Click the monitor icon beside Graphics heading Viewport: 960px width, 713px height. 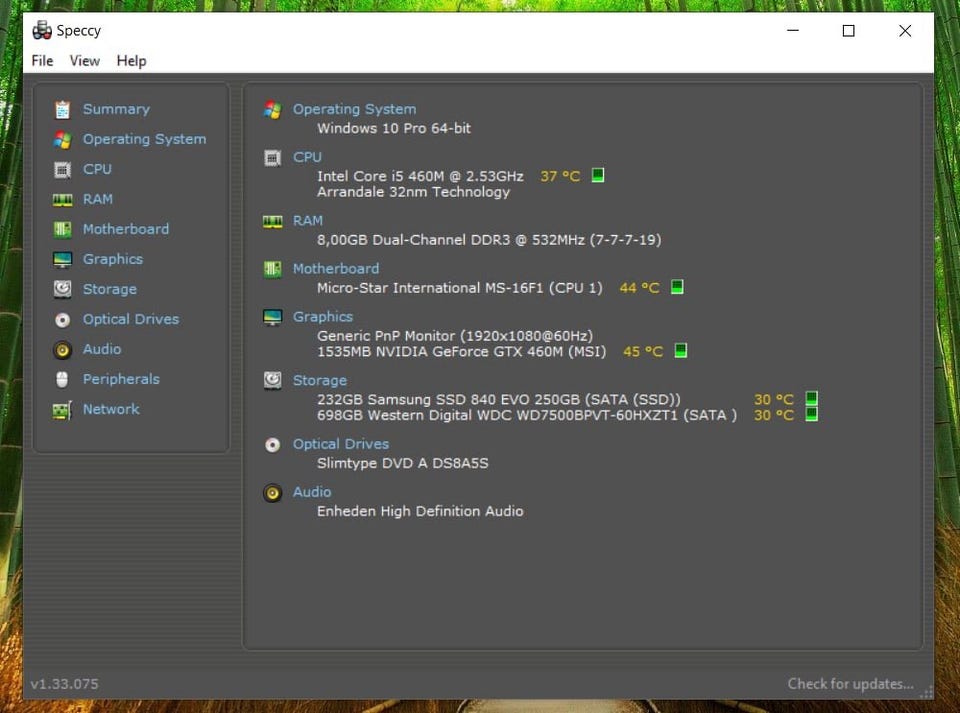click(272, 317)
